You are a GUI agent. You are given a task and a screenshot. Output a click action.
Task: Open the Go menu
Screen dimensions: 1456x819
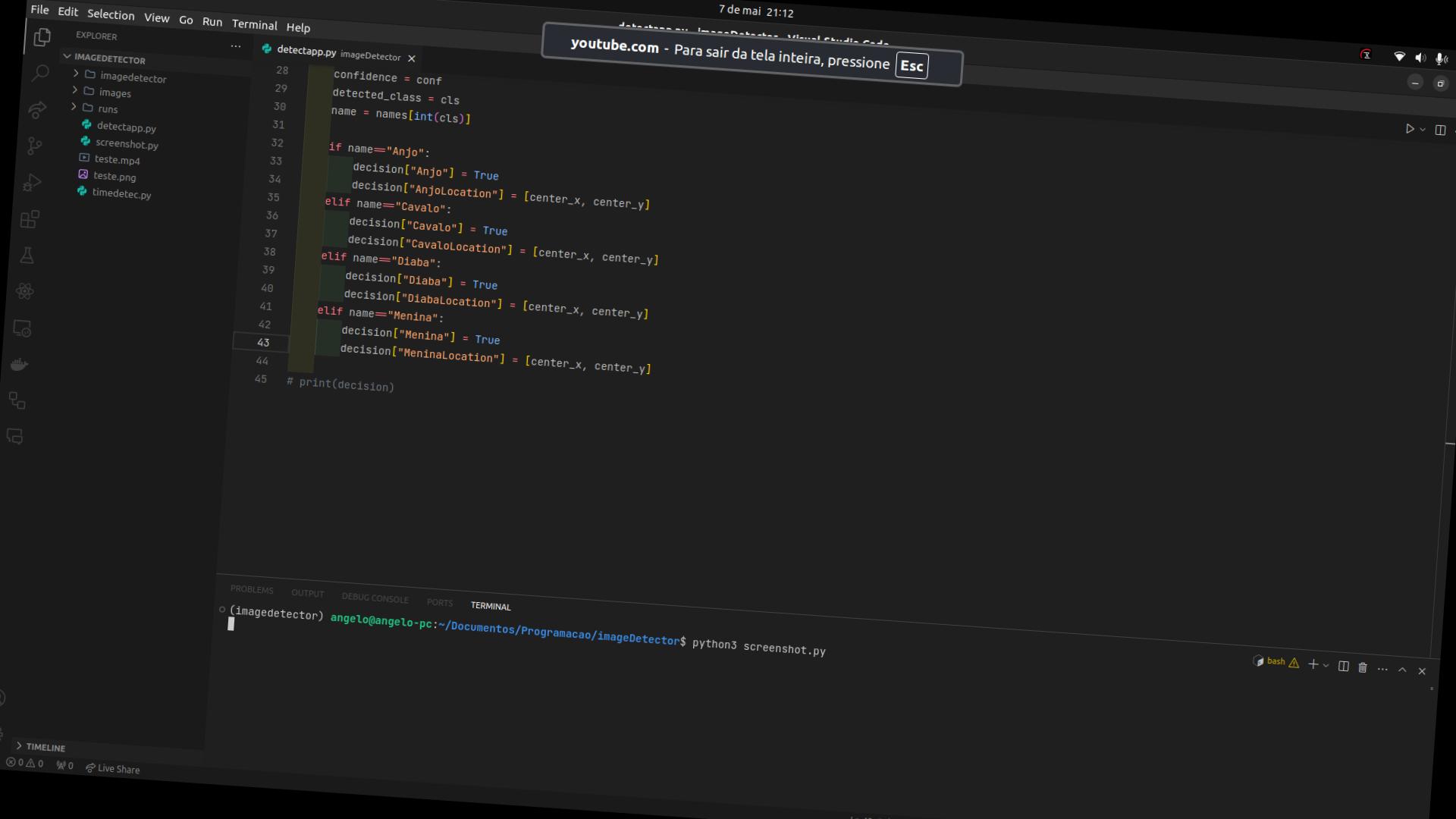(x=186, y=20)
